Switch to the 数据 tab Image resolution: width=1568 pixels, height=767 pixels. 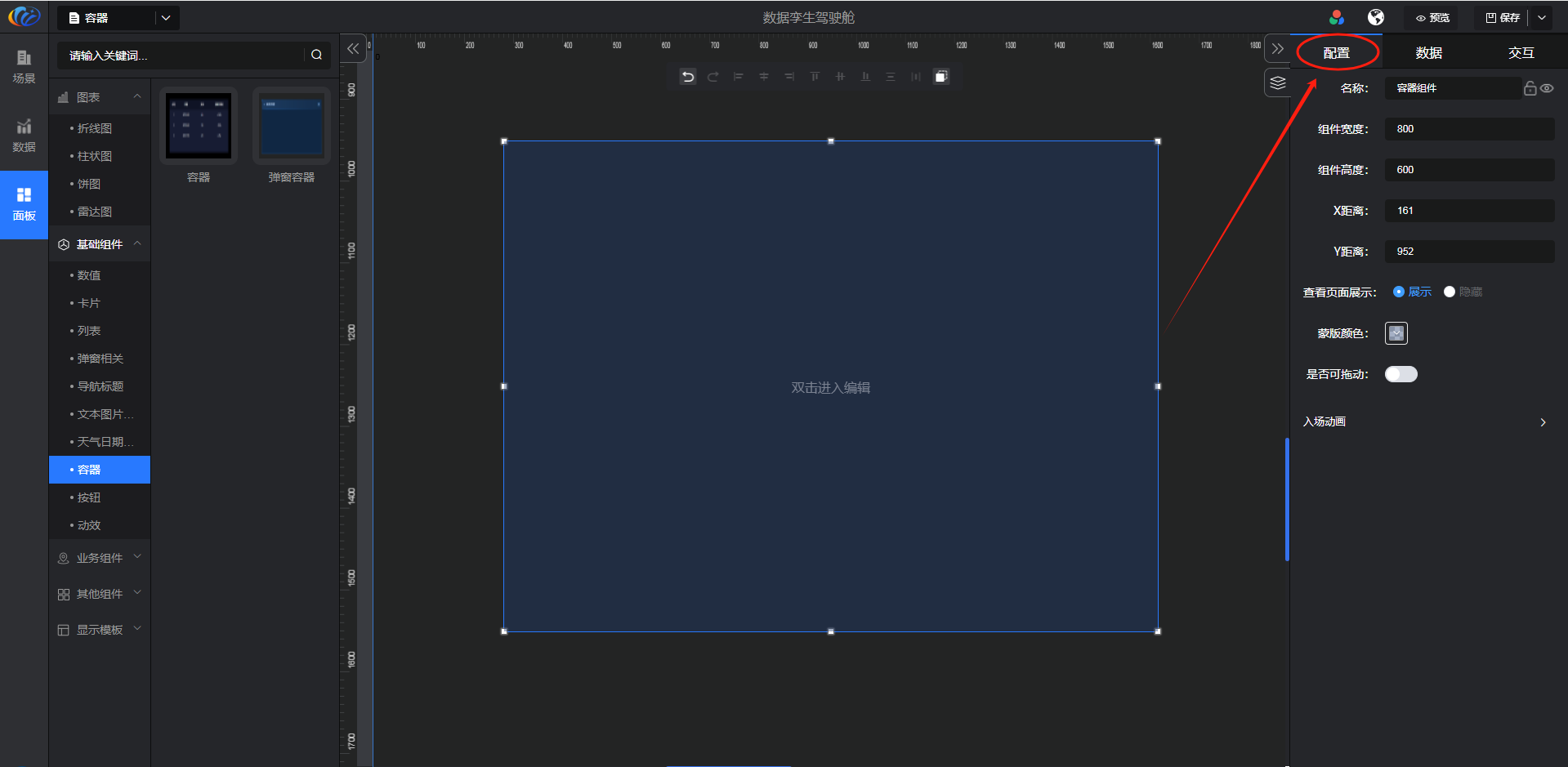tap(1428, 53)
